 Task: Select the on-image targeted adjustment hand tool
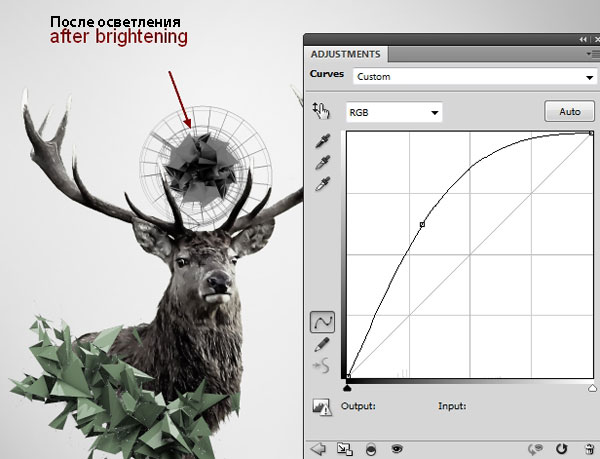tap(321, 111)
